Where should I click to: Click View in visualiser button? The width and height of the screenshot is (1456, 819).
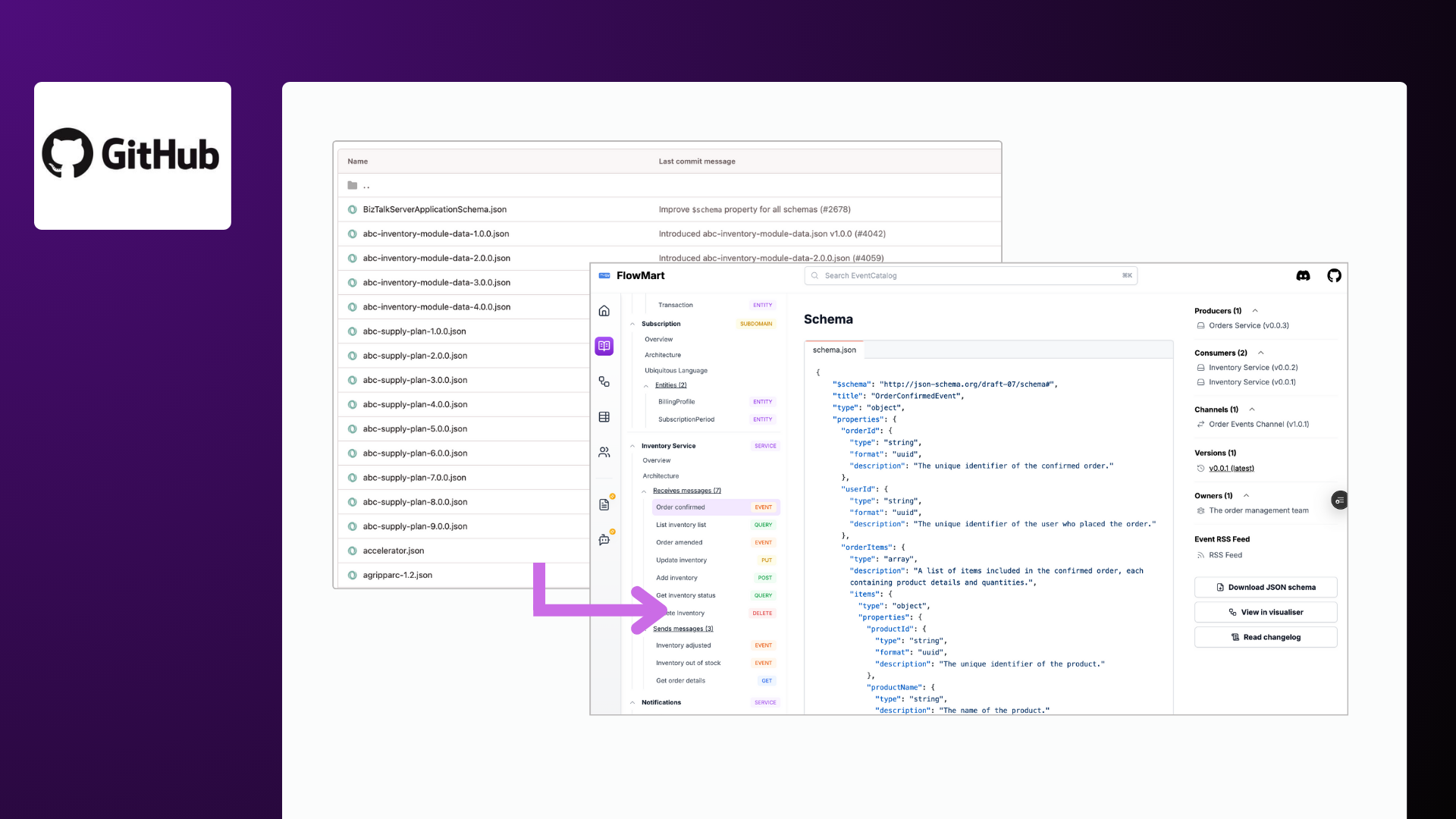coord(1265,612)
